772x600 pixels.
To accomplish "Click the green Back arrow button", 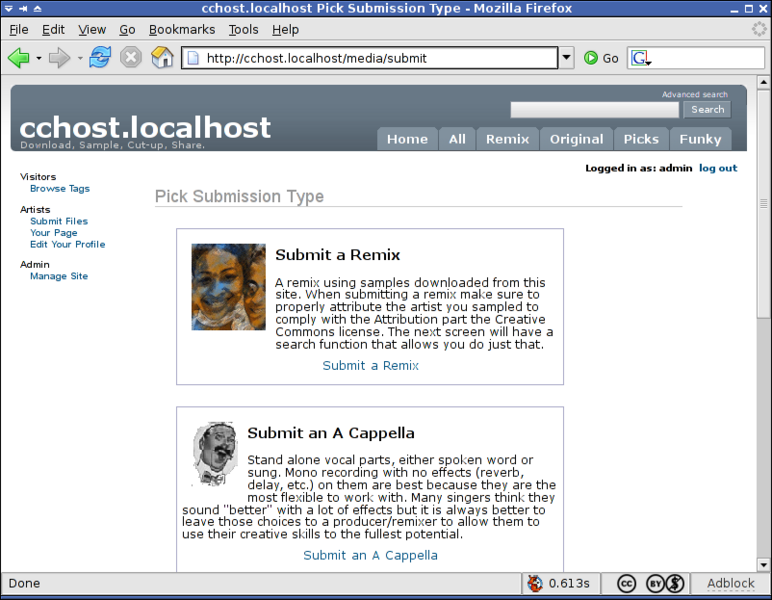I will pyautogui.click(x=19, y=58).
